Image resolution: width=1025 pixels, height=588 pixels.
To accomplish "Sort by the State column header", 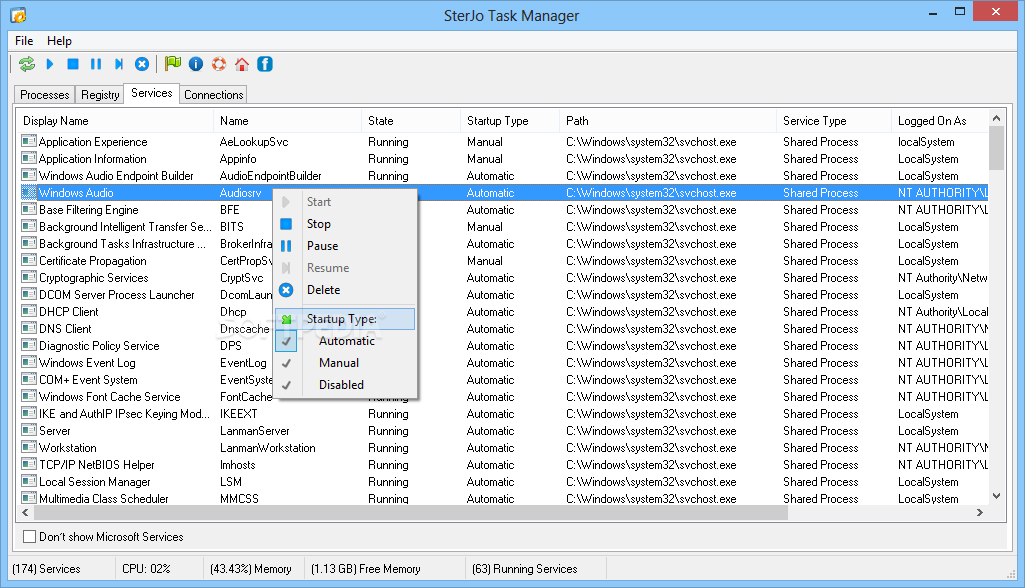I will [x=411, y=121].
